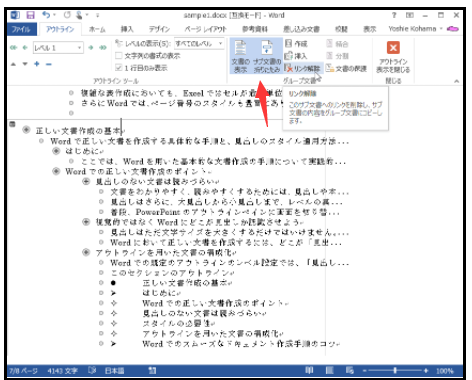The image size is (472, 380).
Task: Toggle 文字列の書式の表示 checkbox
Action: 118,56
